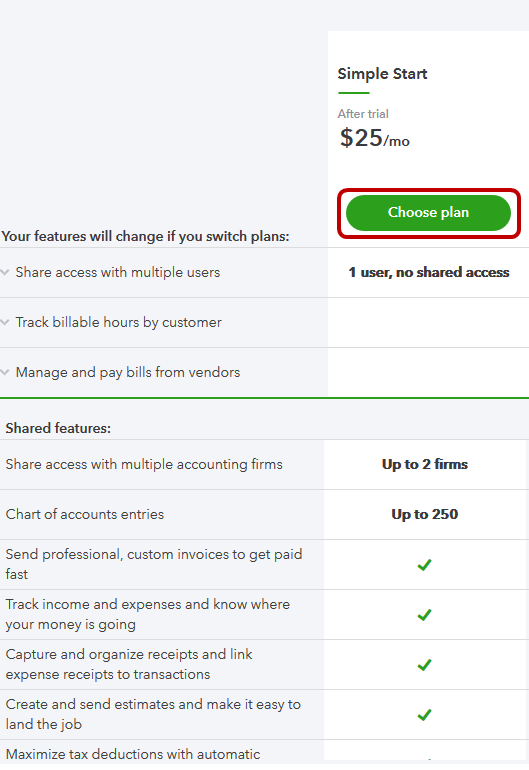Click the $25/mo price text
The height and width of the screenshot is (770, 529).
pyautogui.click(x=374, y=138)
